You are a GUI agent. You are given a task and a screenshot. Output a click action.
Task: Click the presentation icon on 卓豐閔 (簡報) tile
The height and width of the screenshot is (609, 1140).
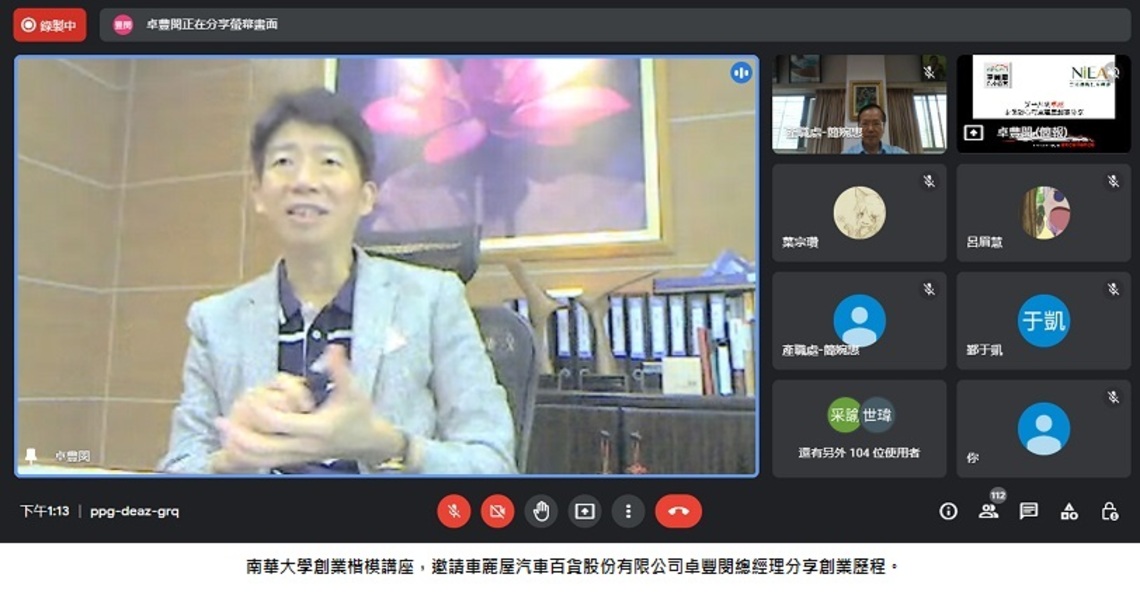point(974,133)
